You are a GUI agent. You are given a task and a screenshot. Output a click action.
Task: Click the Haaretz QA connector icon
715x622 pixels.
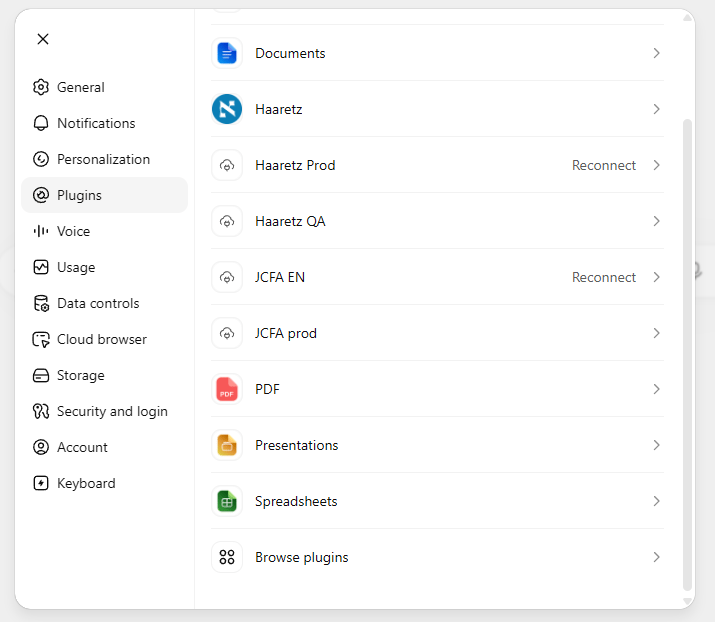click(227, 221)
